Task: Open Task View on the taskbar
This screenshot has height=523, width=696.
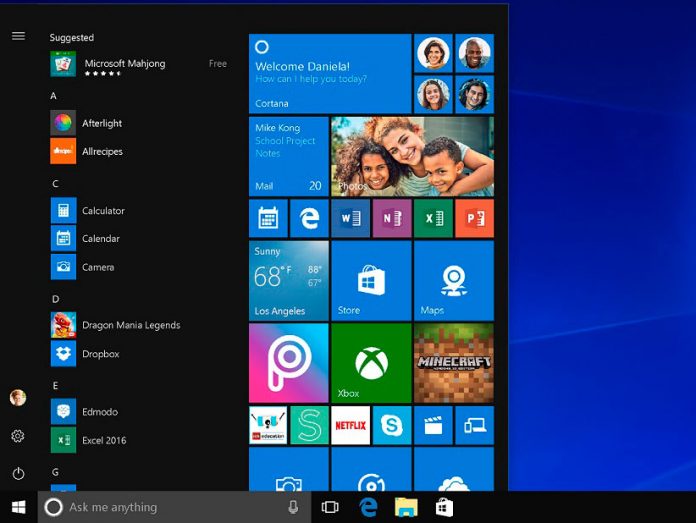Action: tap(330, 507)
